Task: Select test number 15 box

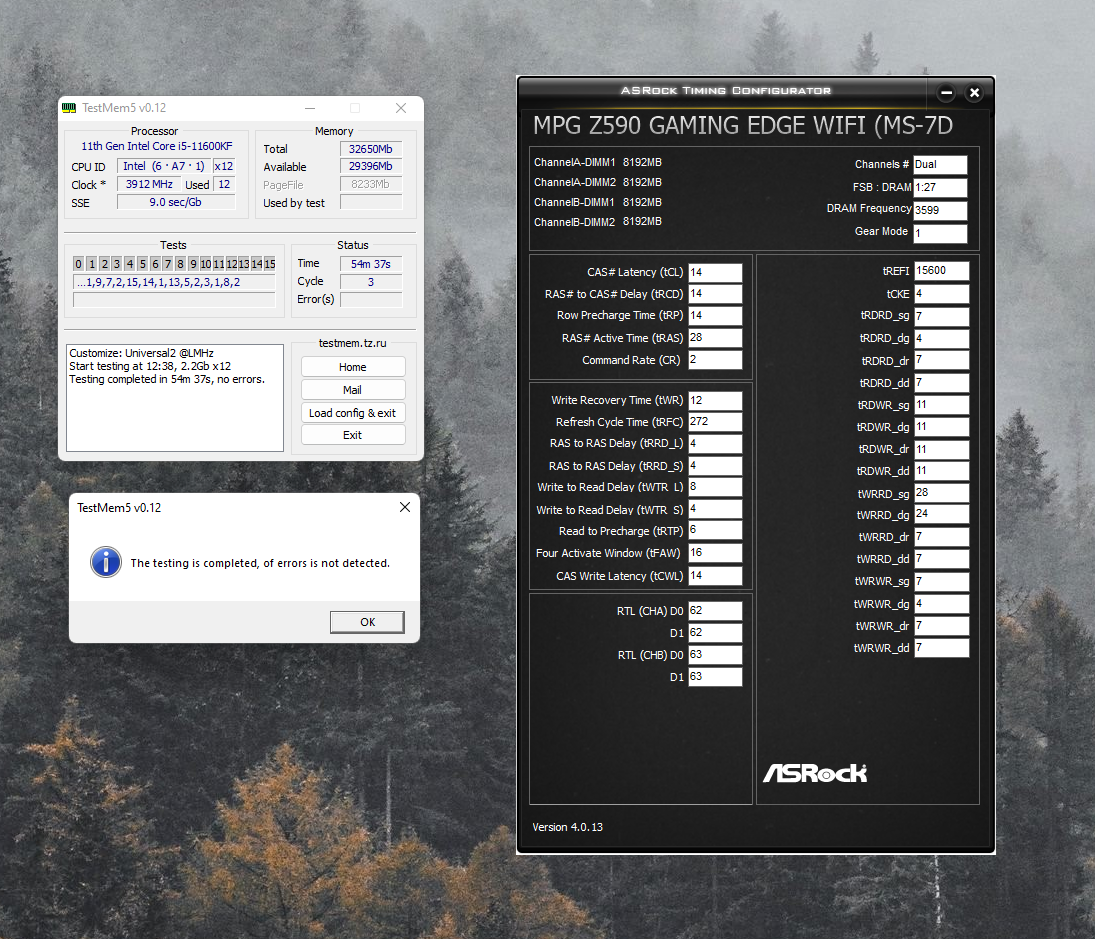Action: (270, 264)
